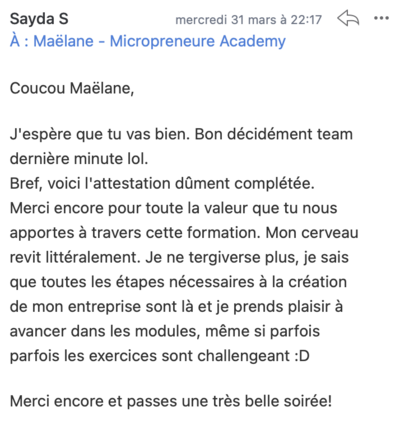Click the 'Coucou Maëlane,' greeting line
This screenshot has height=421, width=400.
(x=72, y=89)
